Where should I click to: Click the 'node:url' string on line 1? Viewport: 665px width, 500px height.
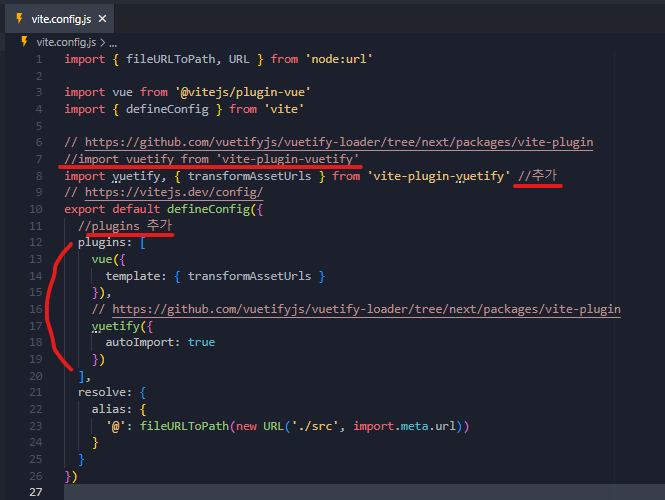[x=339, y=59]
